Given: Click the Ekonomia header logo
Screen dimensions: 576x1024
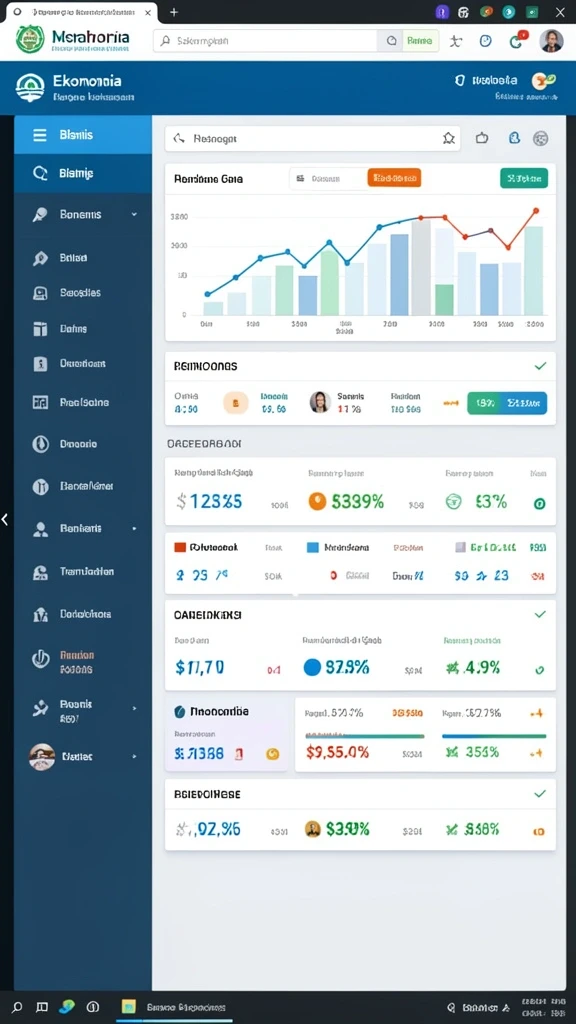Looking at the screenshot, I should click(x=29, y=88).
